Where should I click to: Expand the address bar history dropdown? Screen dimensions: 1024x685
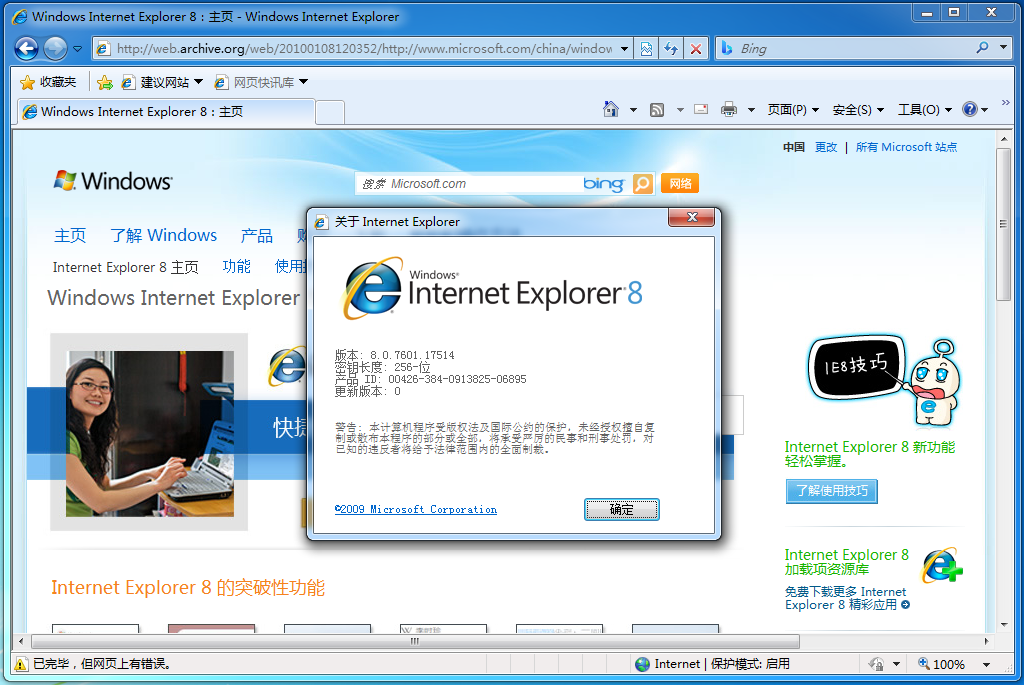[x=624, y=48]
